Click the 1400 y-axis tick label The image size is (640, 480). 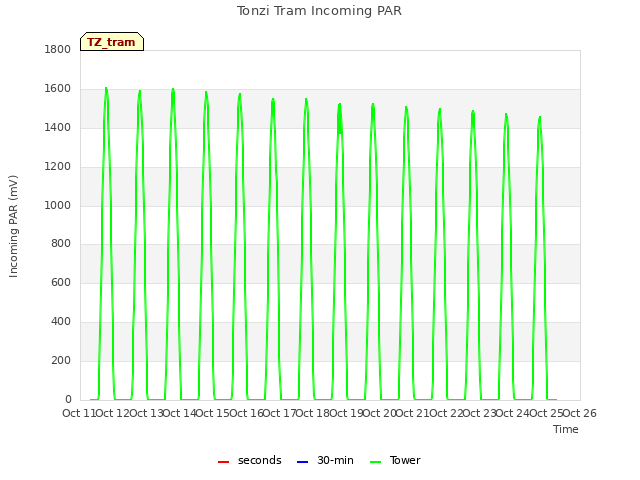click(x=58, y=127)
